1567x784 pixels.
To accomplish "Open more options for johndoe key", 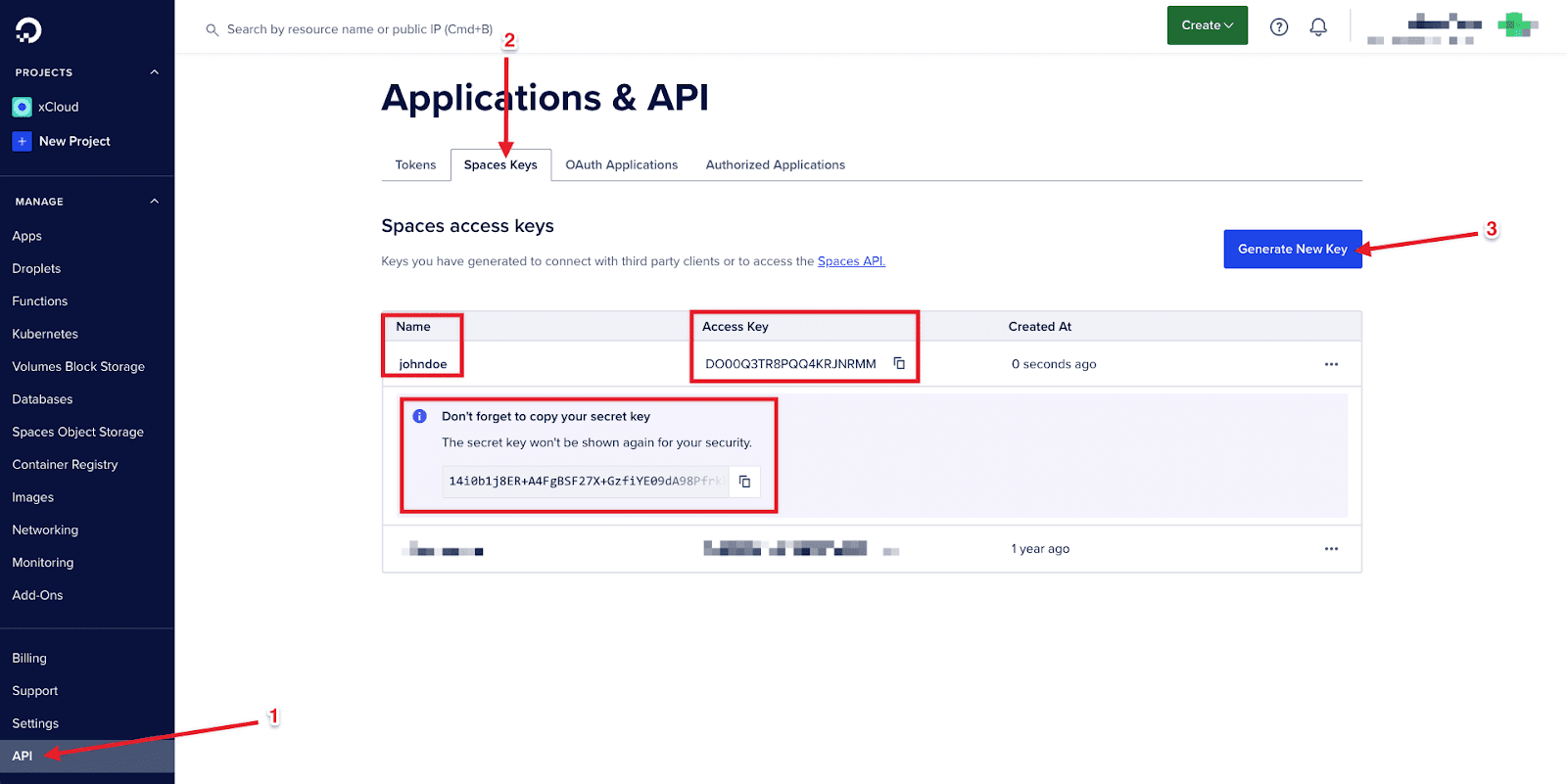I will pyautogui.click(x=1331, y=364).
